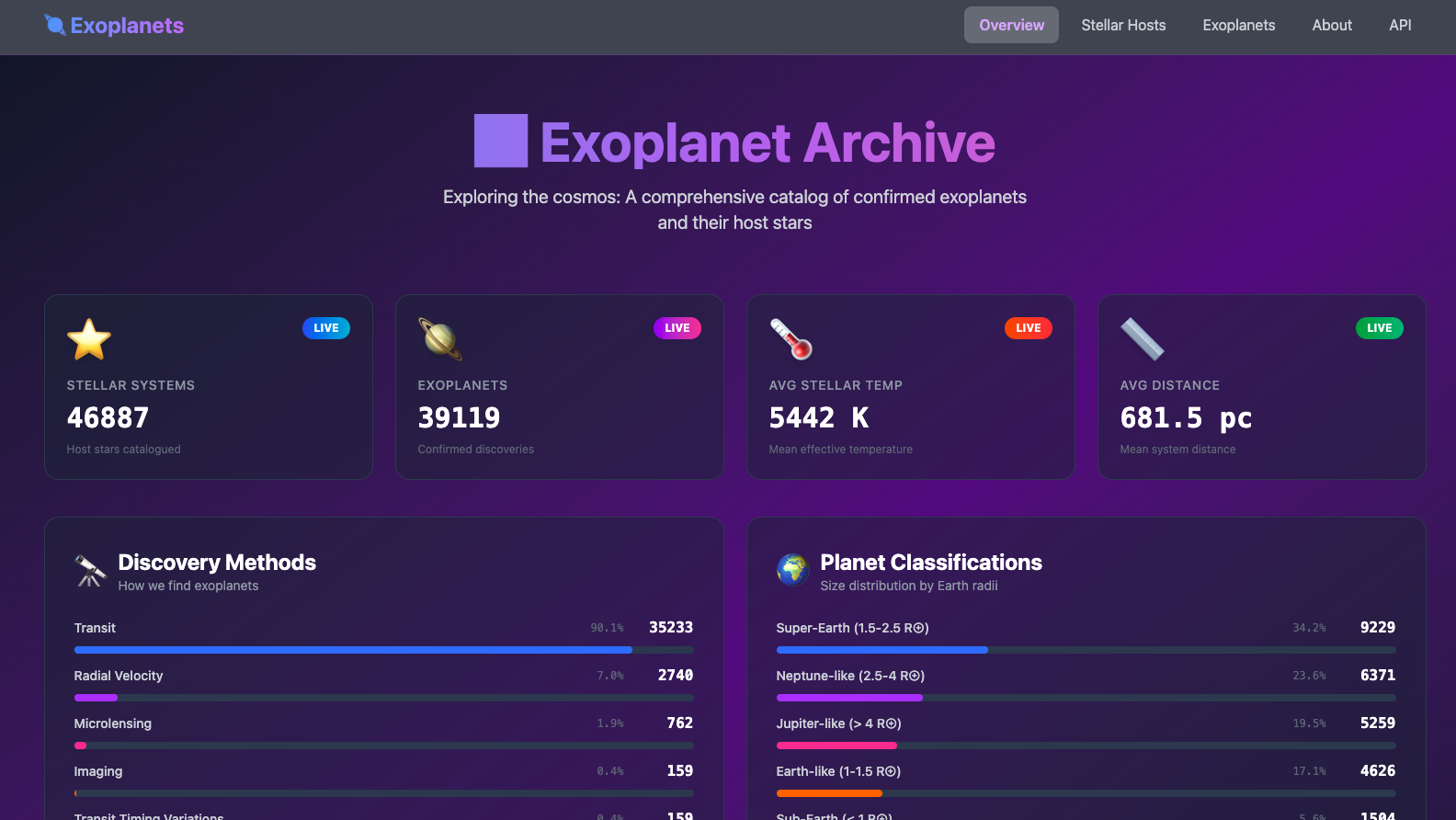Viewport: 1456px width, 820px height.
Task: Click the Host stars catalogued caption
Action: [124, 450]
